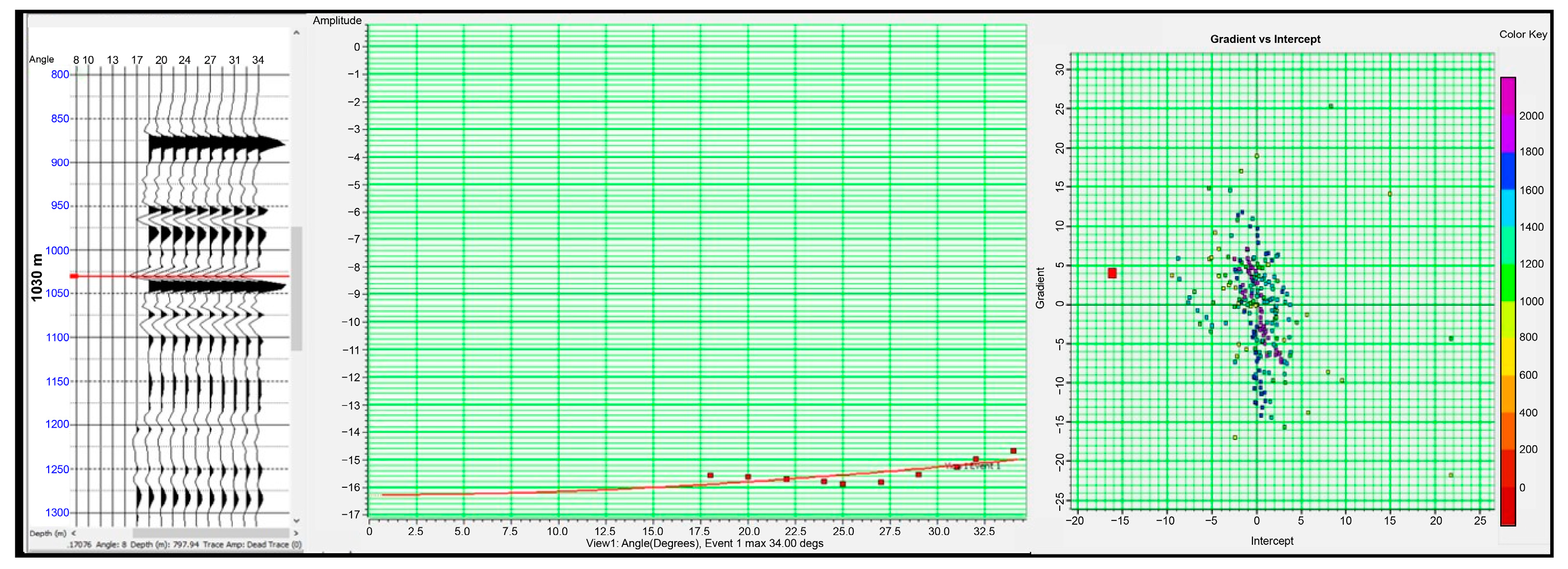1568x569 pixels.
Task: Click the 'Gradient' vertical axis label
Action: tap(1040, 288)
